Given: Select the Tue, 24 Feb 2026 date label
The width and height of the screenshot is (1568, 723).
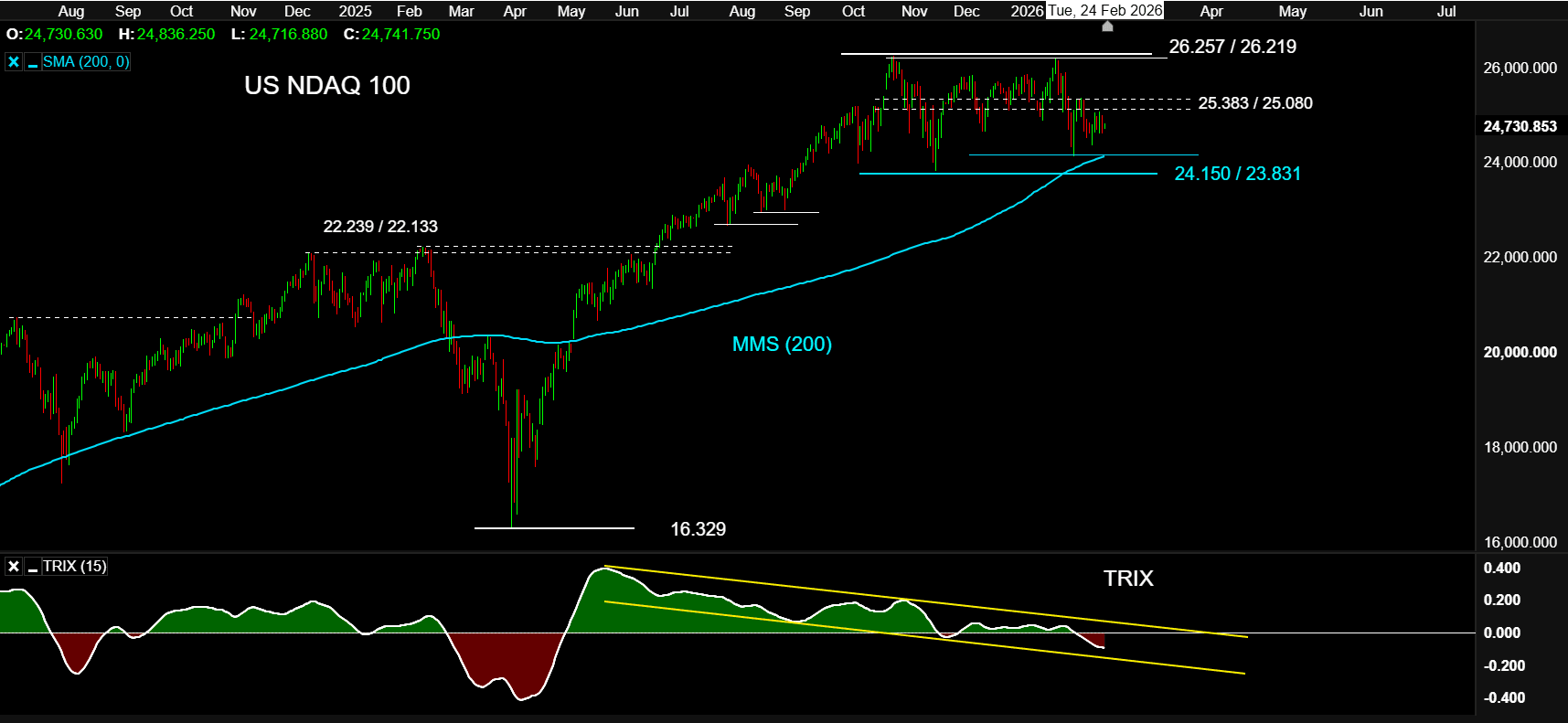Looking at the screenshot, I should coord(1105,11).
